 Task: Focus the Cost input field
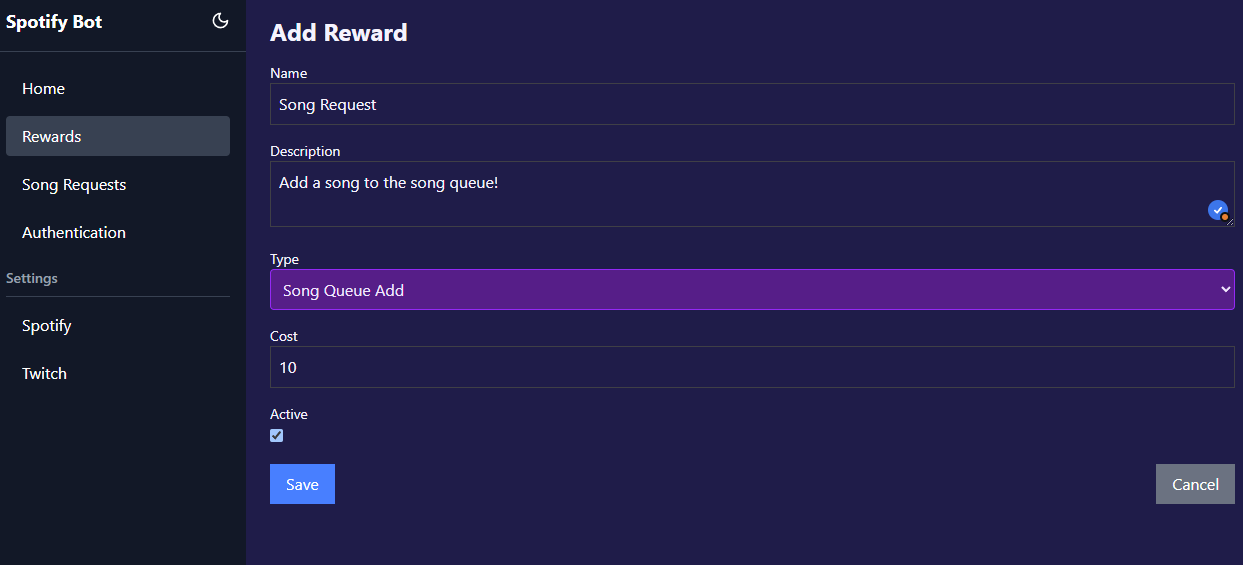coord(752,367)
